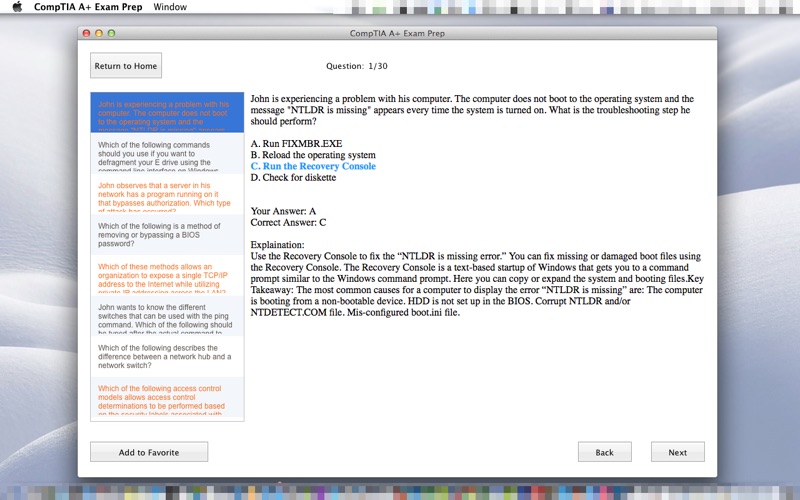
Task: Minimize the exam prep window
Action: [x=99, y=33]
